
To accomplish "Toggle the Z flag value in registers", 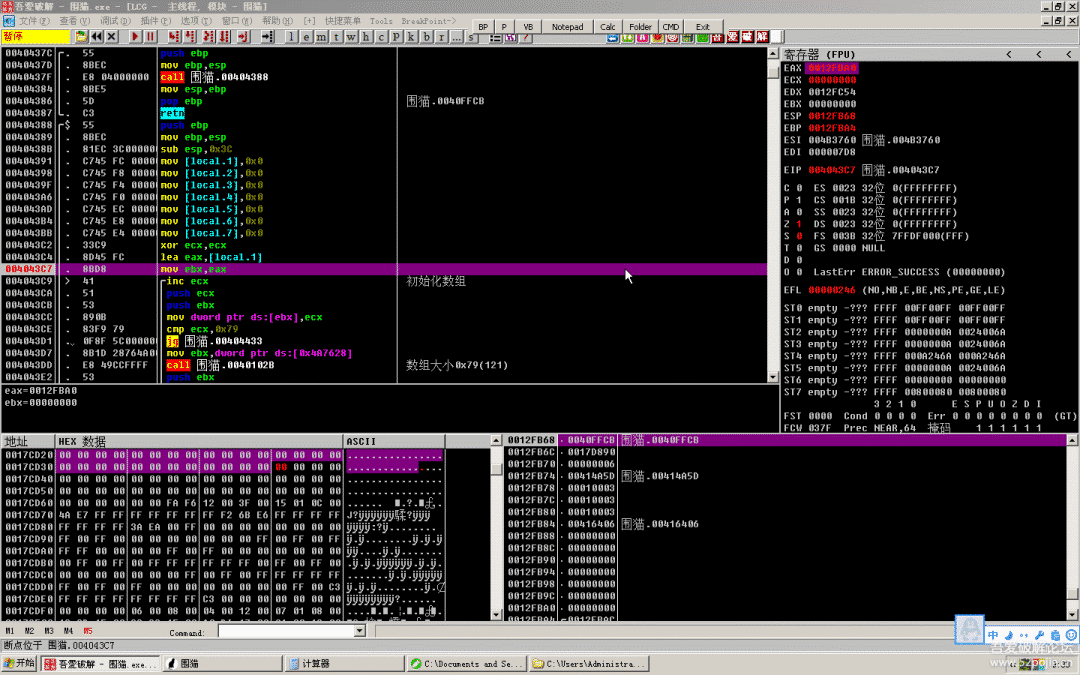I will (799, 224).
